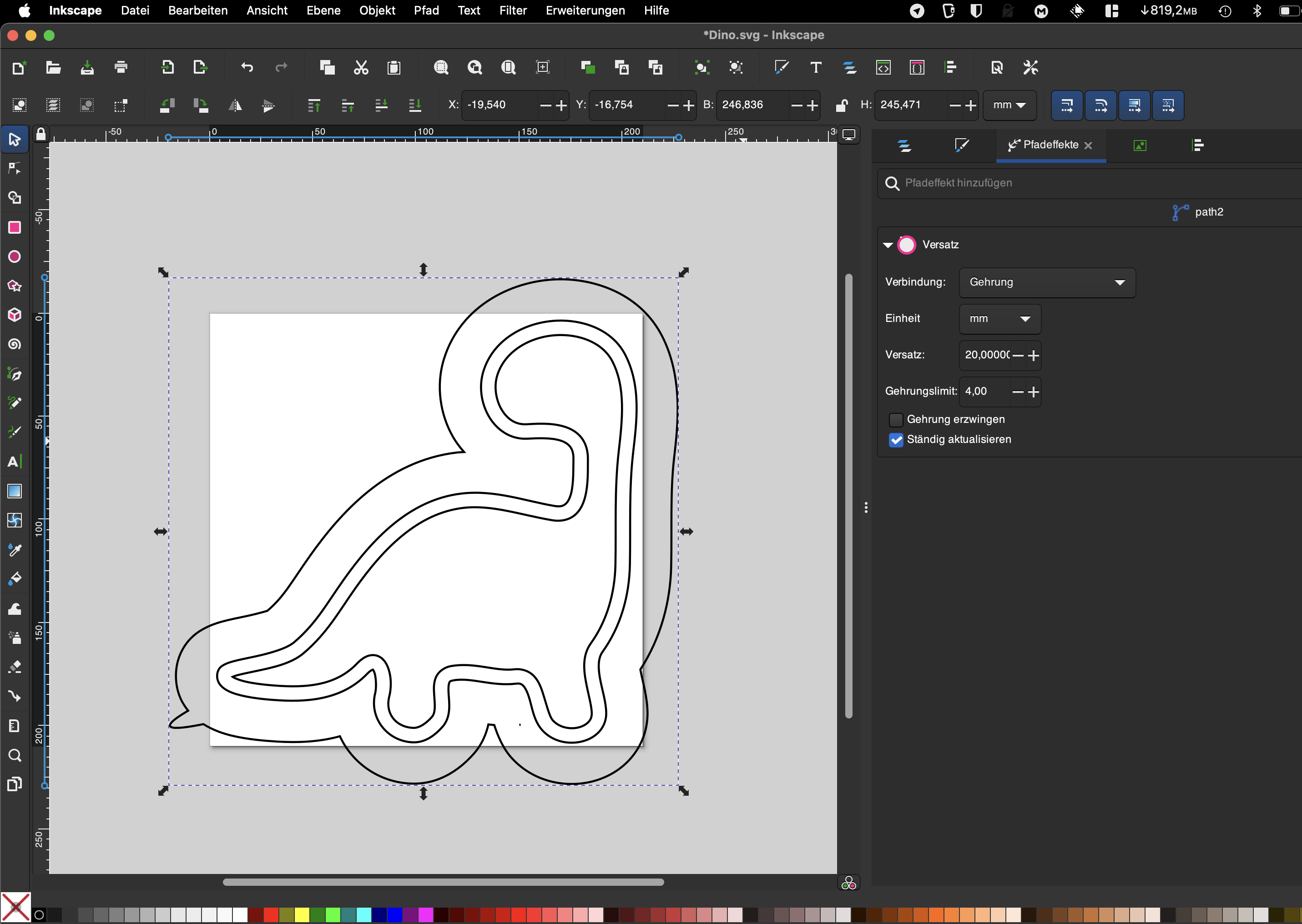Open the Verbindung Gehrung dropdown
Viewport: 1302px width, 924px height.
1047,282
